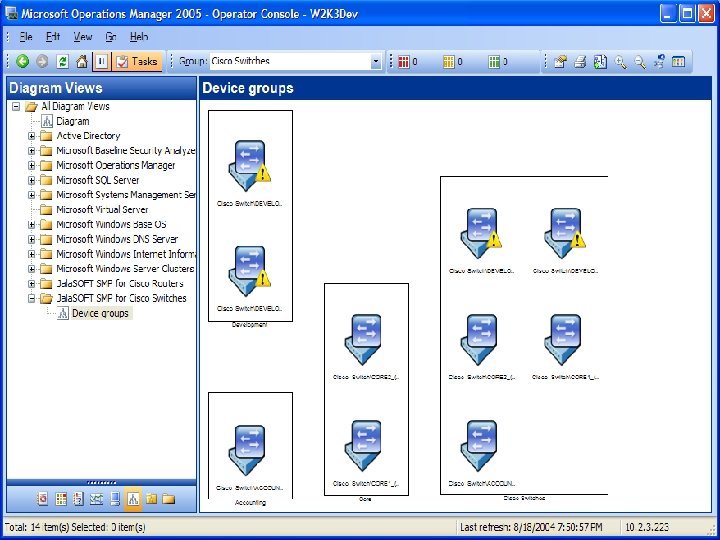The image size is (720, 540).
Task: Open My Views starred folder icon
Action: [x=151, y=499]
